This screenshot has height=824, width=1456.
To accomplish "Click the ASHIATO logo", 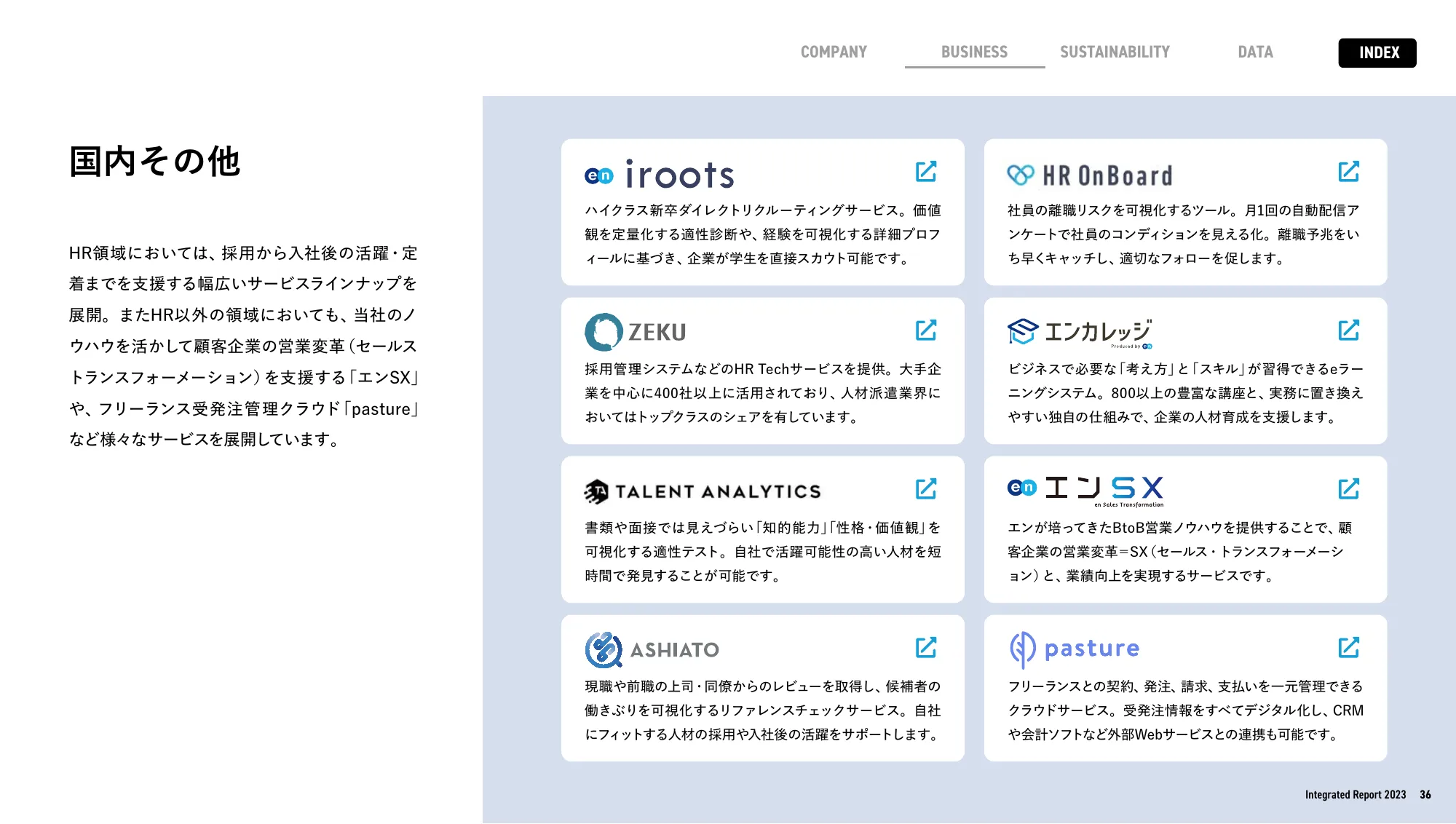I will [652, 649].
